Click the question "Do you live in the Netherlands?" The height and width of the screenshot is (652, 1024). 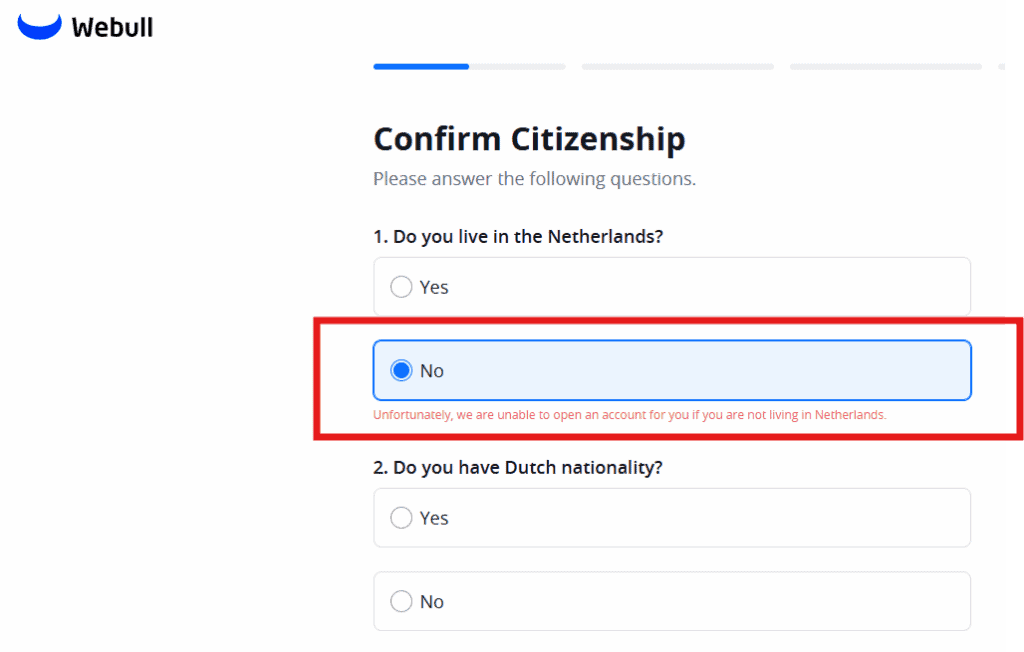tap(518, 237)
